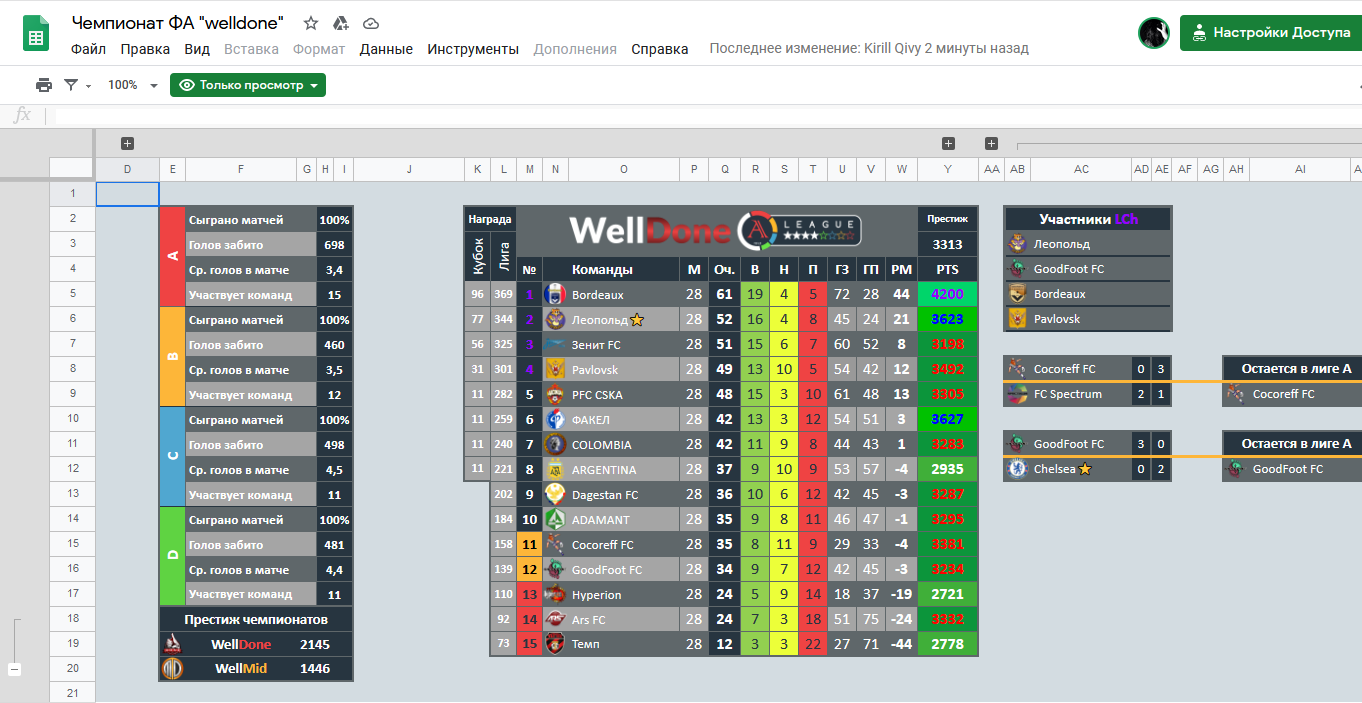Click the Chelsea team name cell
Screen dimensions: 1362x703
pos(1081,469)
